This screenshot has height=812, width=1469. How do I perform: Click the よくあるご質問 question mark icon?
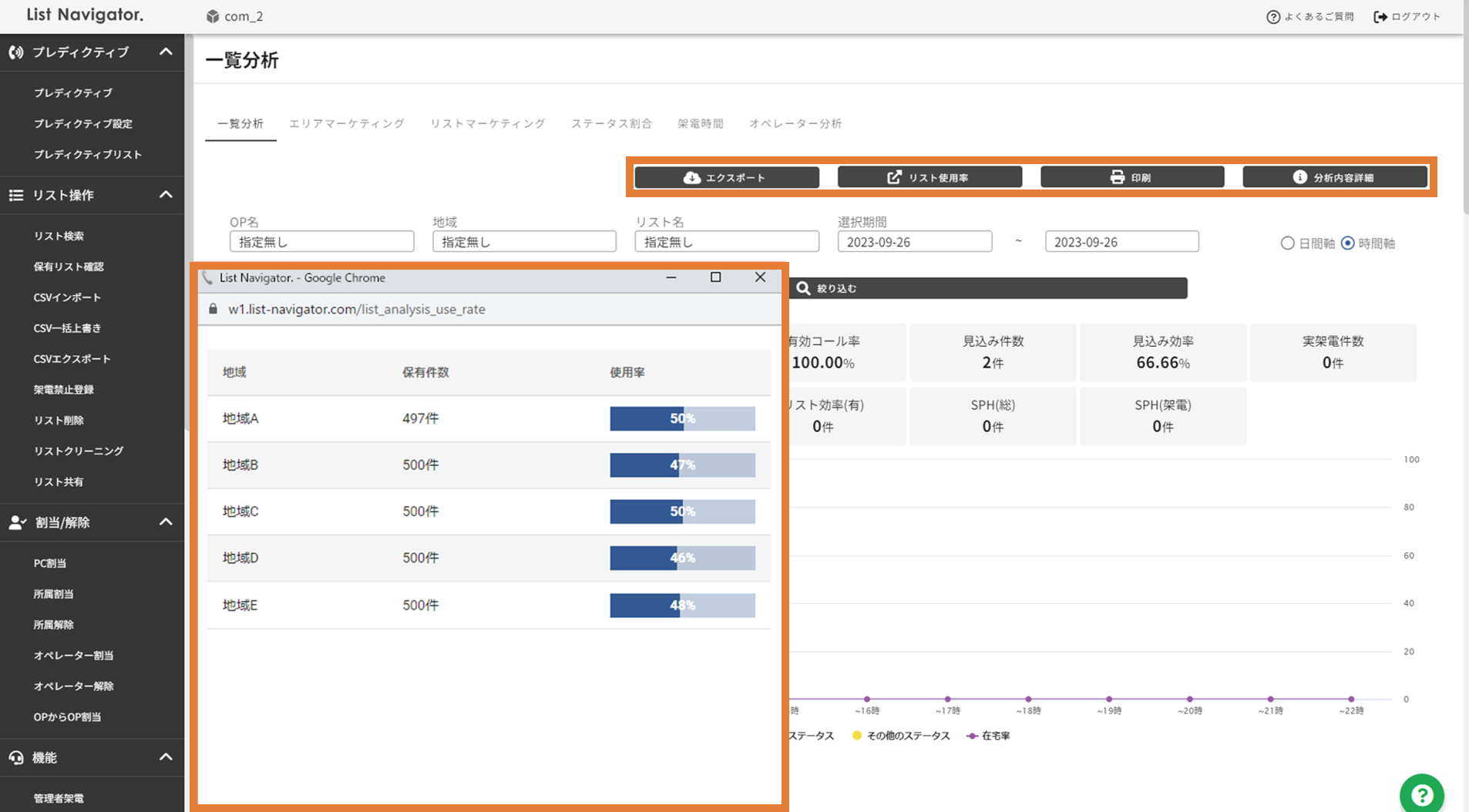pyautogui.click(x=1273, y=17)
